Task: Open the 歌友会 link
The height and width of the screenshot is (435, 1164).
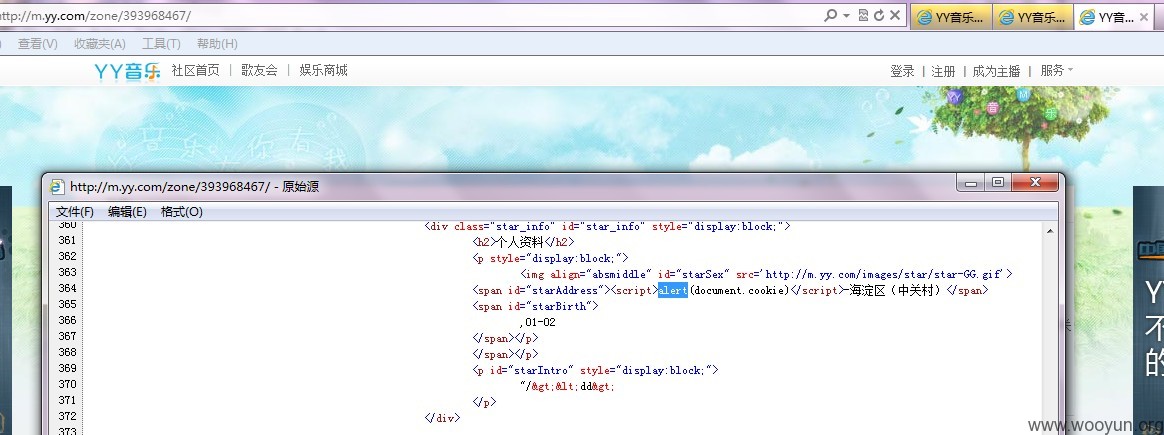Action: click(x=259, y=71)
